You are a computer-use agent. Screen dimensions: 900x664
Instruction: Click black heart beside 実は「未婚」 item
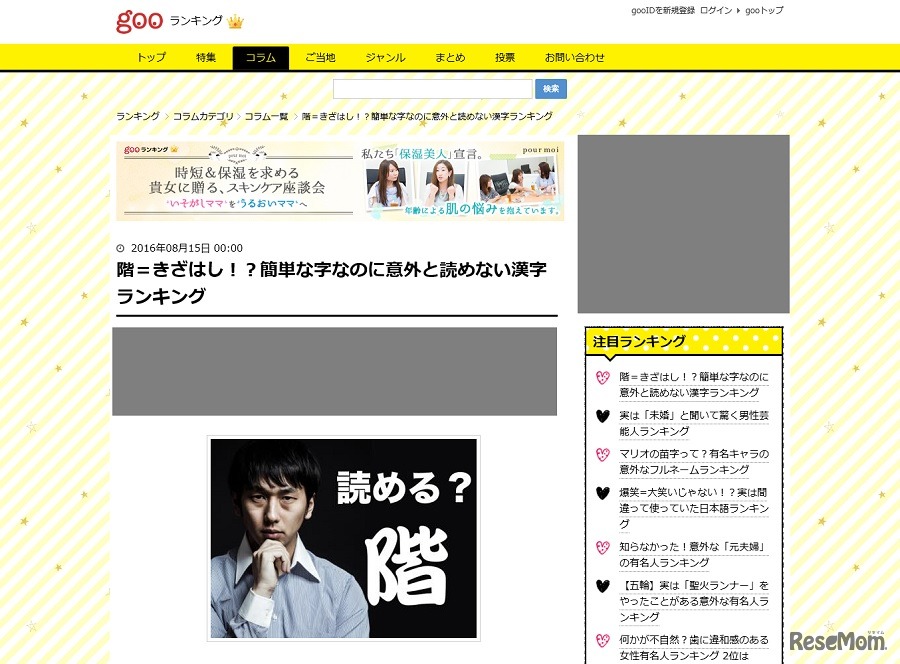(602, 416)
